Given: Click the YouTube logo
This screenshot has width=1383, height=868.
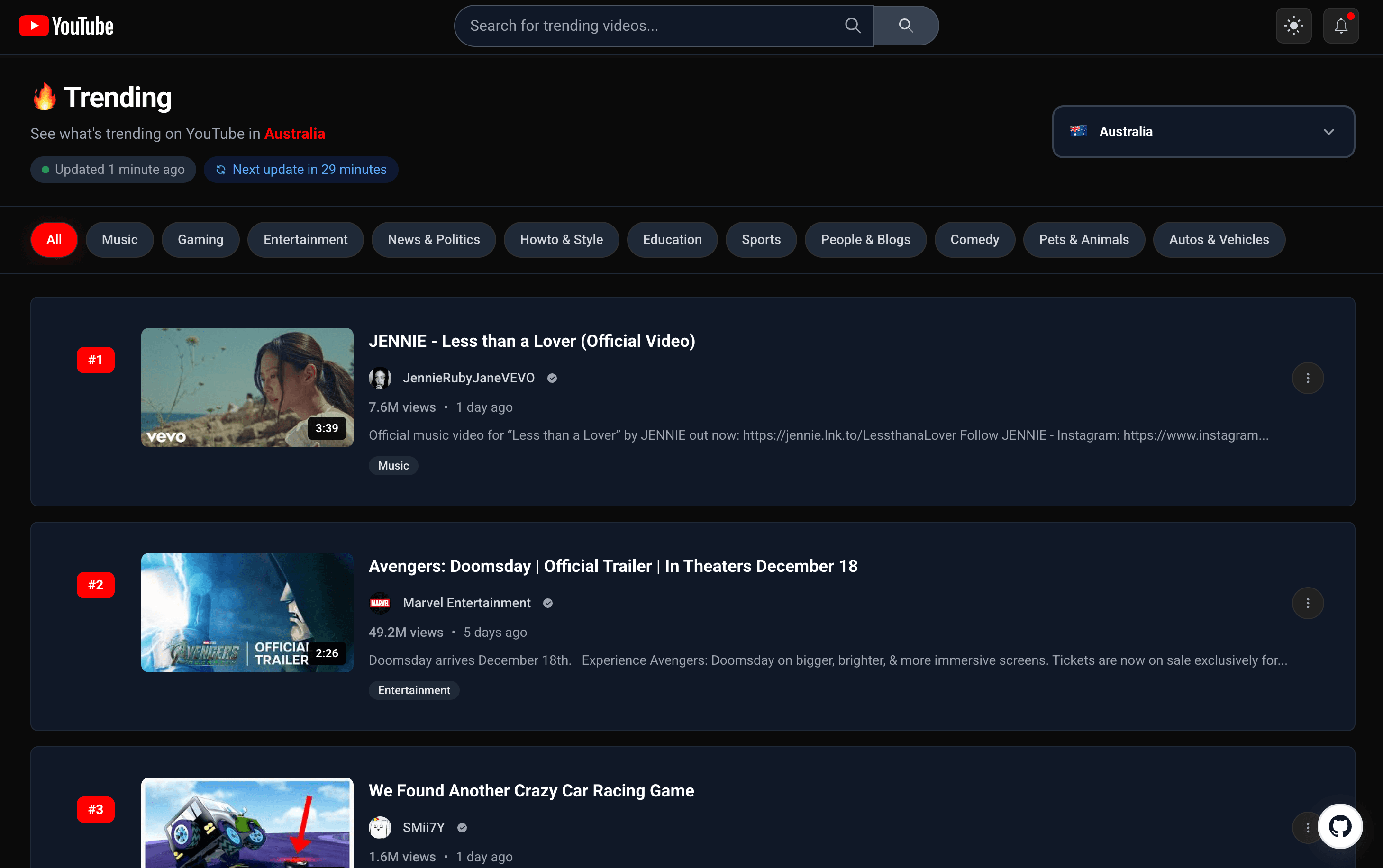Looking at the screenshot, I should 66,26.
